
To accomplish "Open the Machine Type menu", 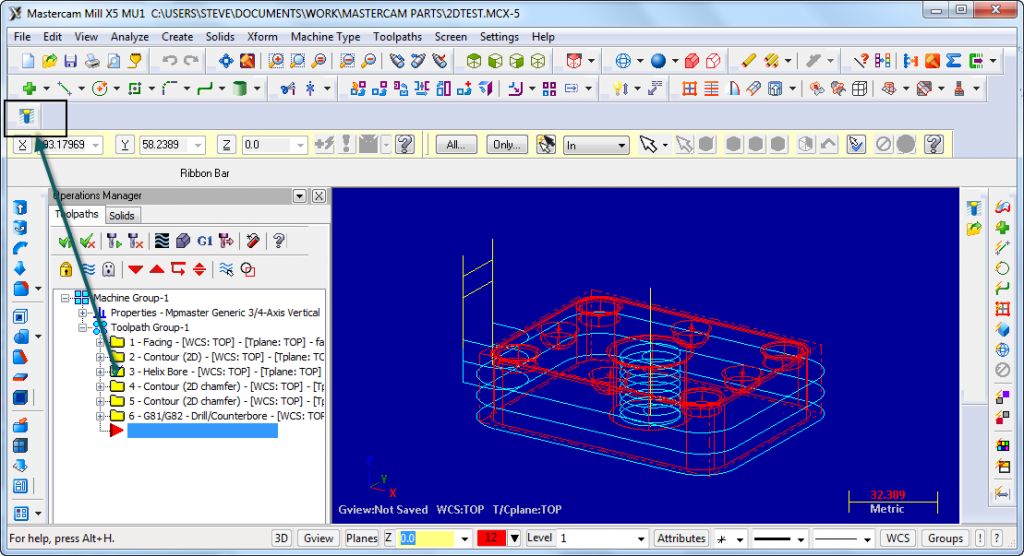I will 325,37.
